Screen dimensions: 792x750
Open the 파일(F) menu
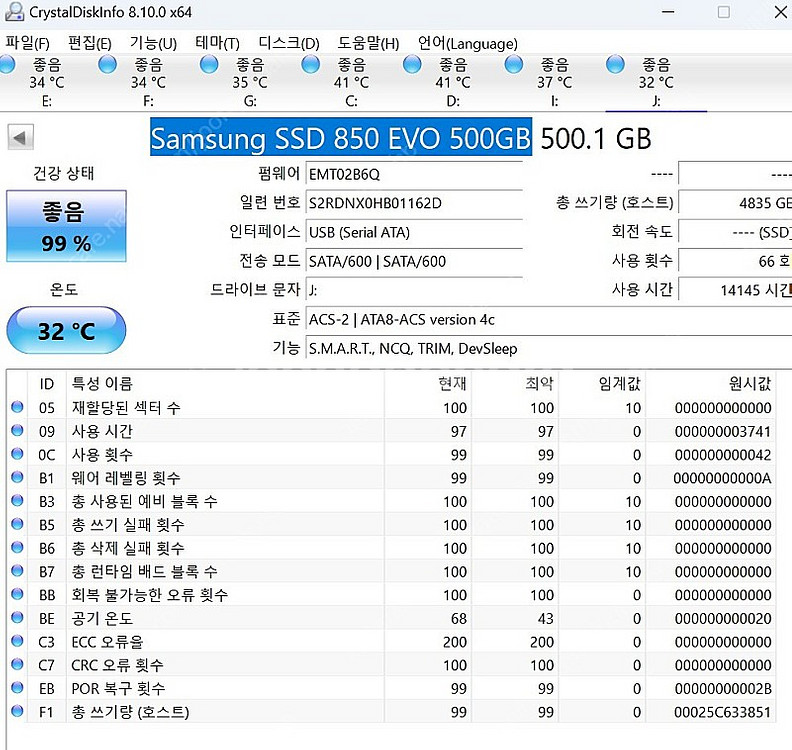tap(27, 43)
